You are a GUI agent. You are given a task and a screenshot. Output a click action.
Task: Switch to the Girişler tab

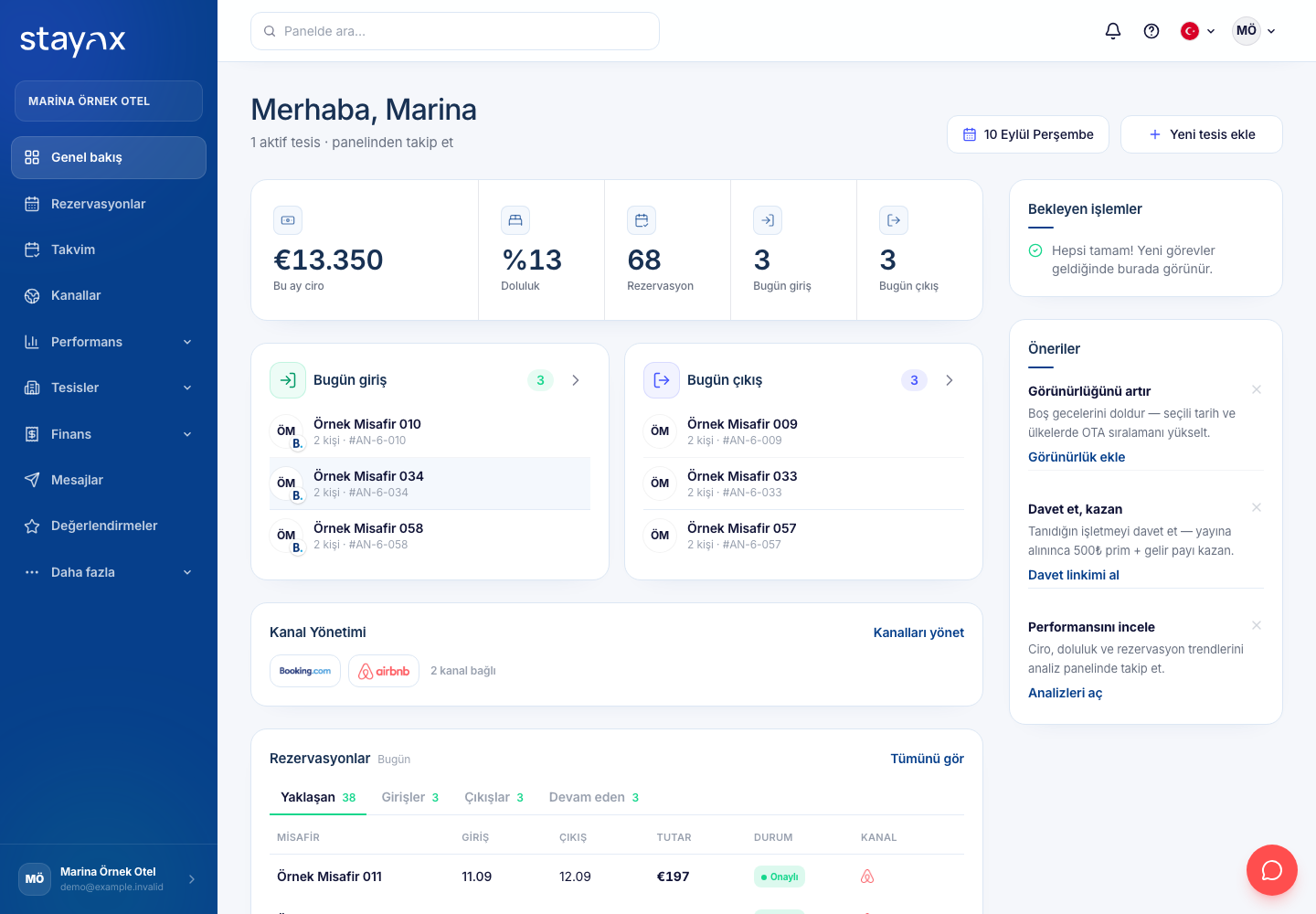tap(409, 797)
